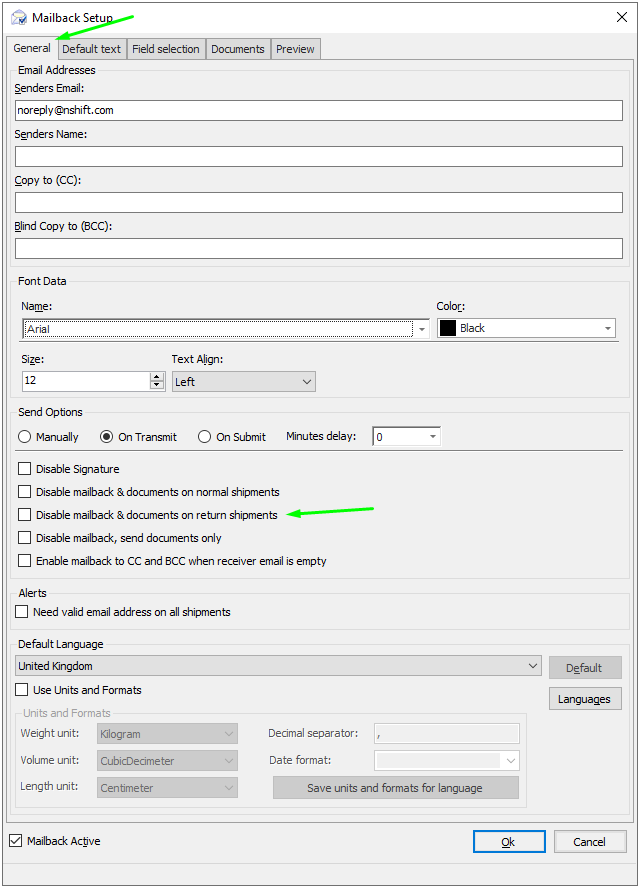This screenshot has width=640, height=887.
Task: Click the Mailback Setup title bar icon
Action: pyautogui.click(x=18, y=17)
